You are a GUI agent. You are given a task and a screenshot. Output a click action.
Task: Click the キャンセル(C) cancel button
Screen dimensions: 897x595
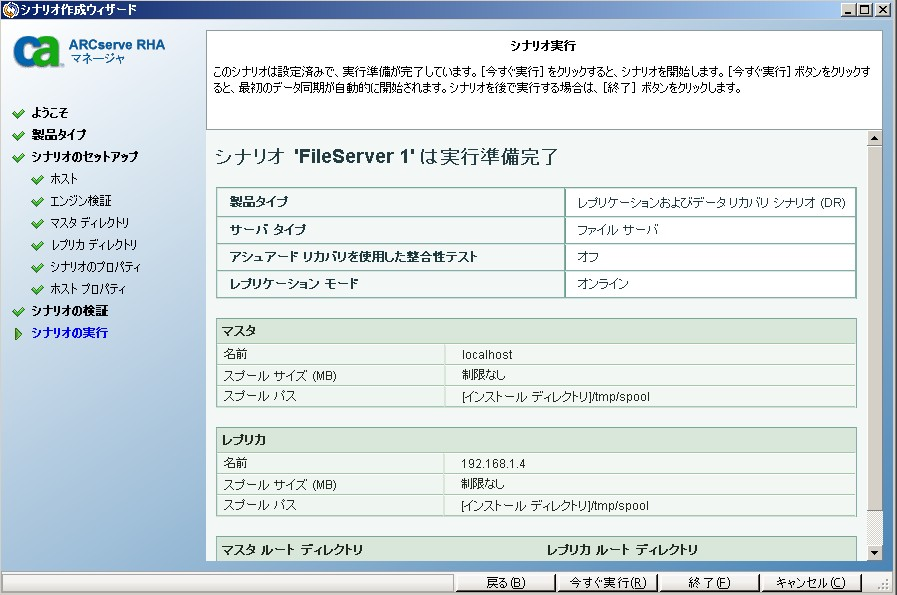click(810, 582)
